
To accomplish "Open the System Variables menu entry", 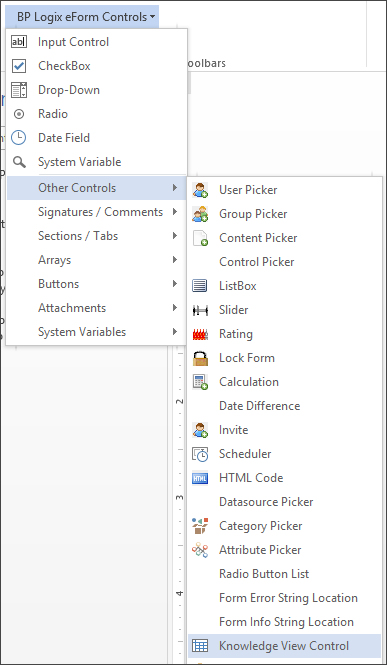I will (x=97, y=332).
